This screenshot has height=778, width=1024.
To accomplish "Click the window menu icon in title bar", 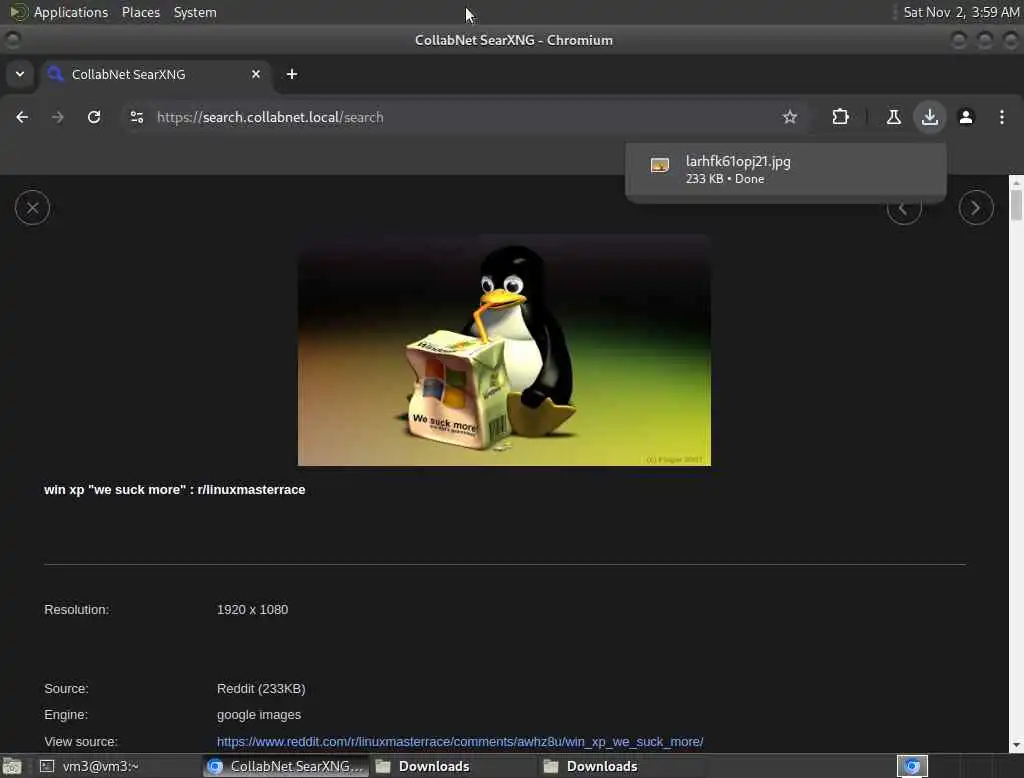I will pyautogui.click(x=12, y=40).
